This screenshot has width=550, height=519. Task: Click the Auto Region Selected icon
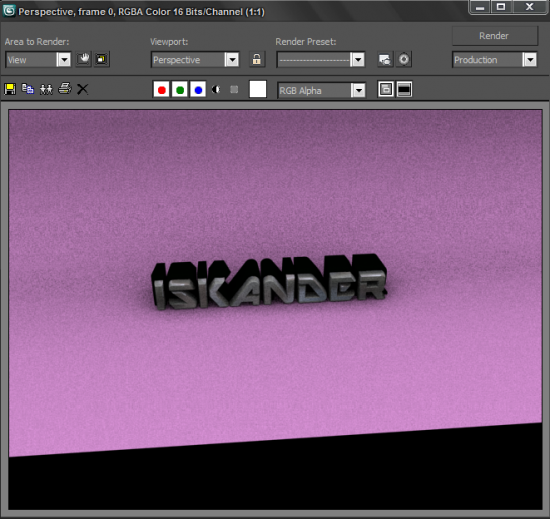(x=102, y=59)
